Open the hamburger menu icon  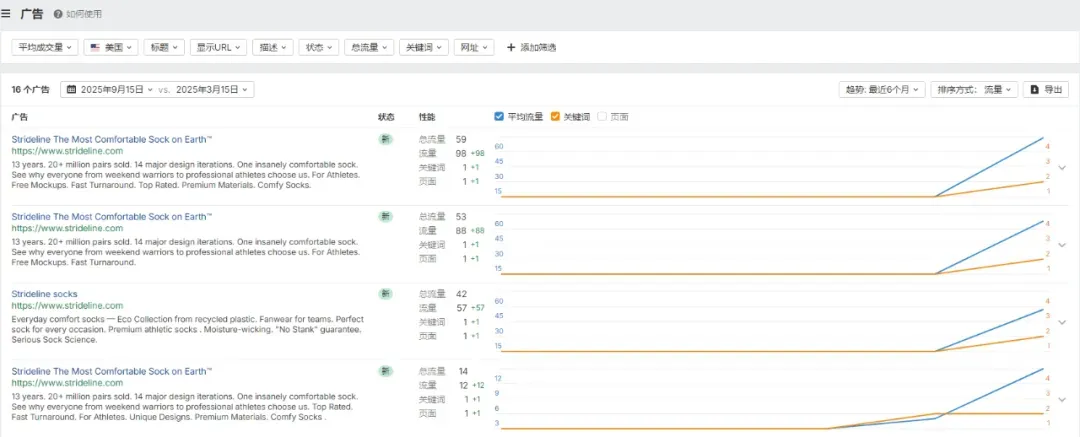coord(6,13)
